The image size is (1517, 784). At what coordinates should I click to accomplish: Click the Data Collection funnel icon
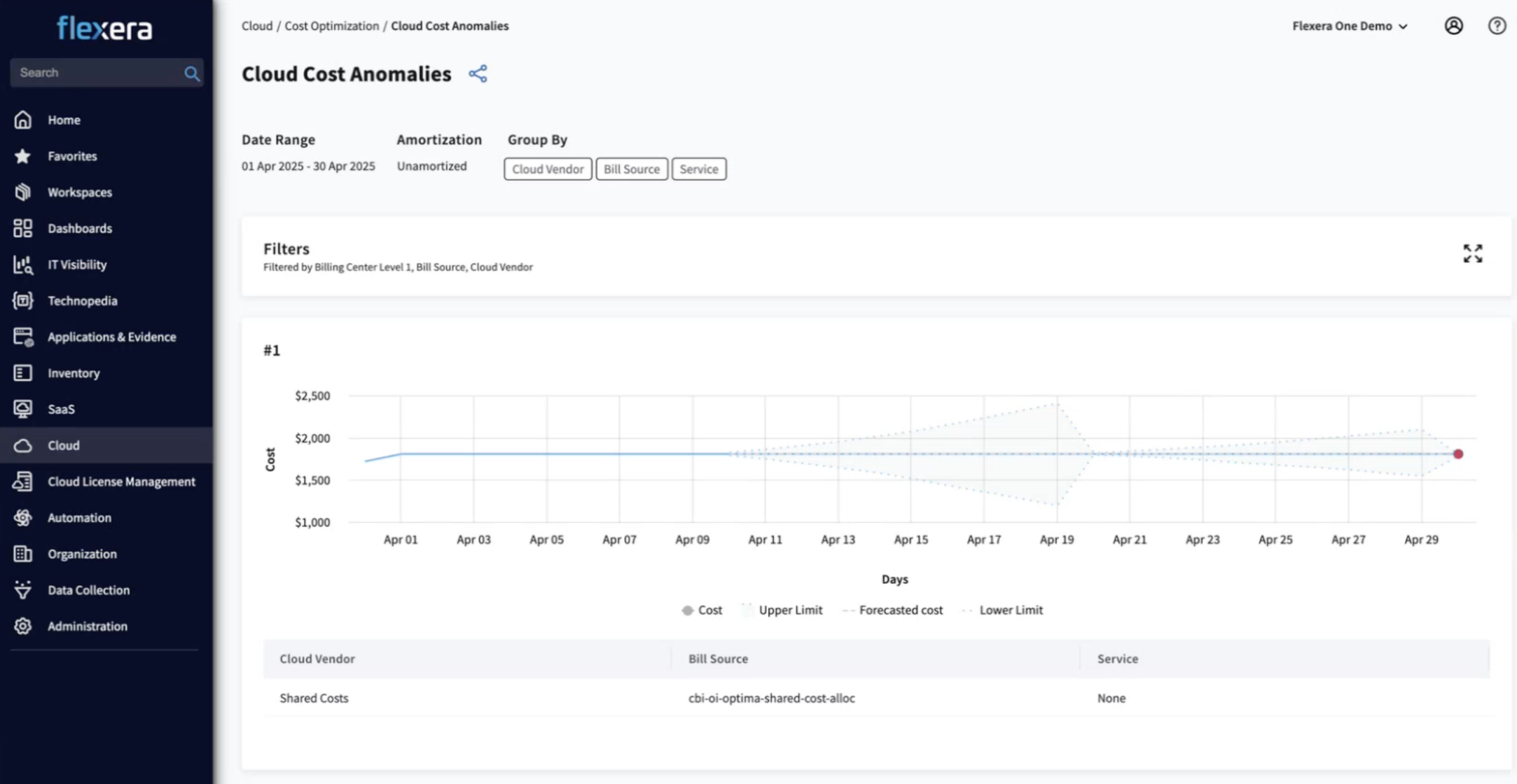[22, 590]
